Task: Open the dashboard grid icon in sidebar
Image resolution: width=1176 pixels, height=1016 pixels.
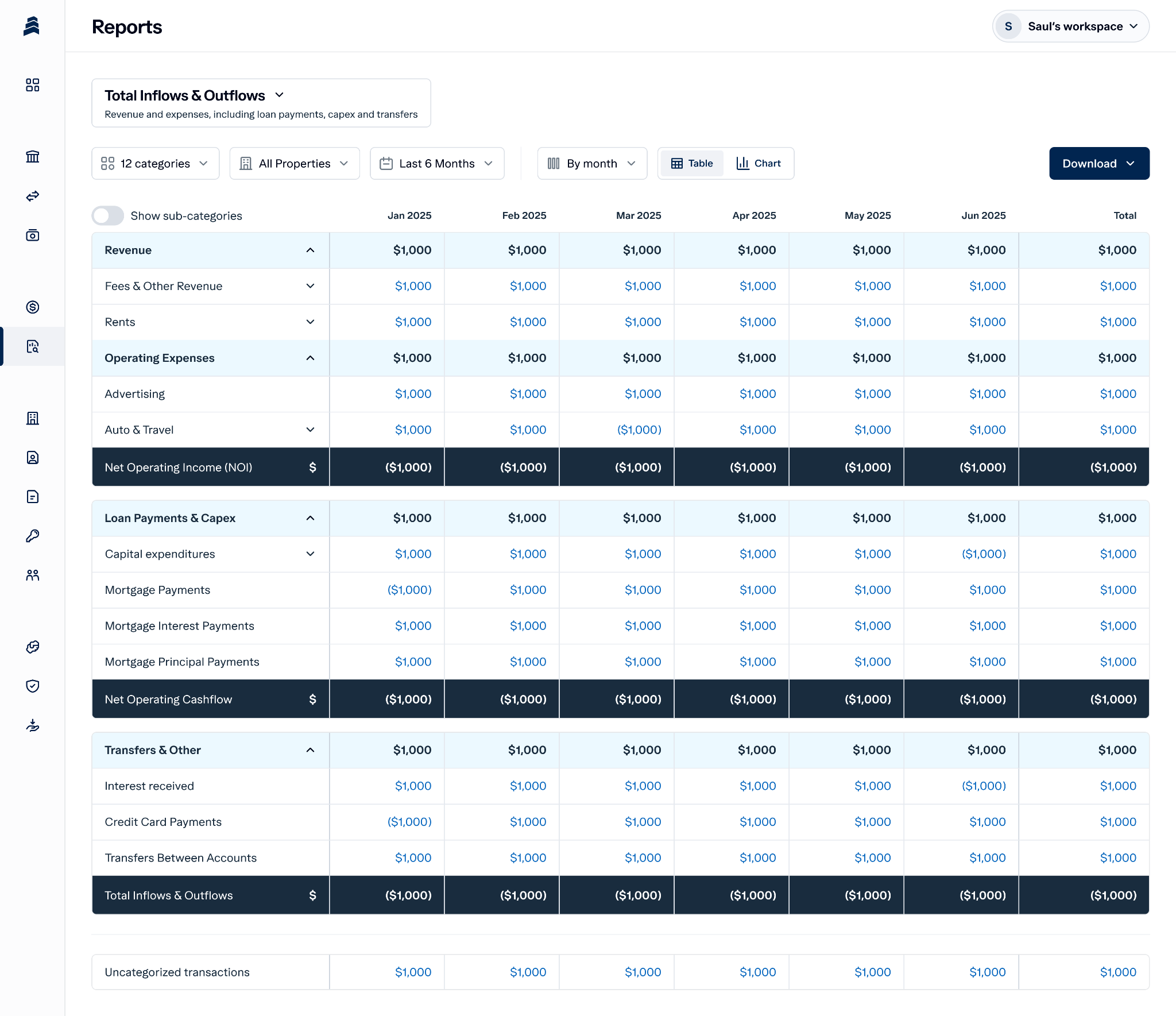Action: point(33,85)
